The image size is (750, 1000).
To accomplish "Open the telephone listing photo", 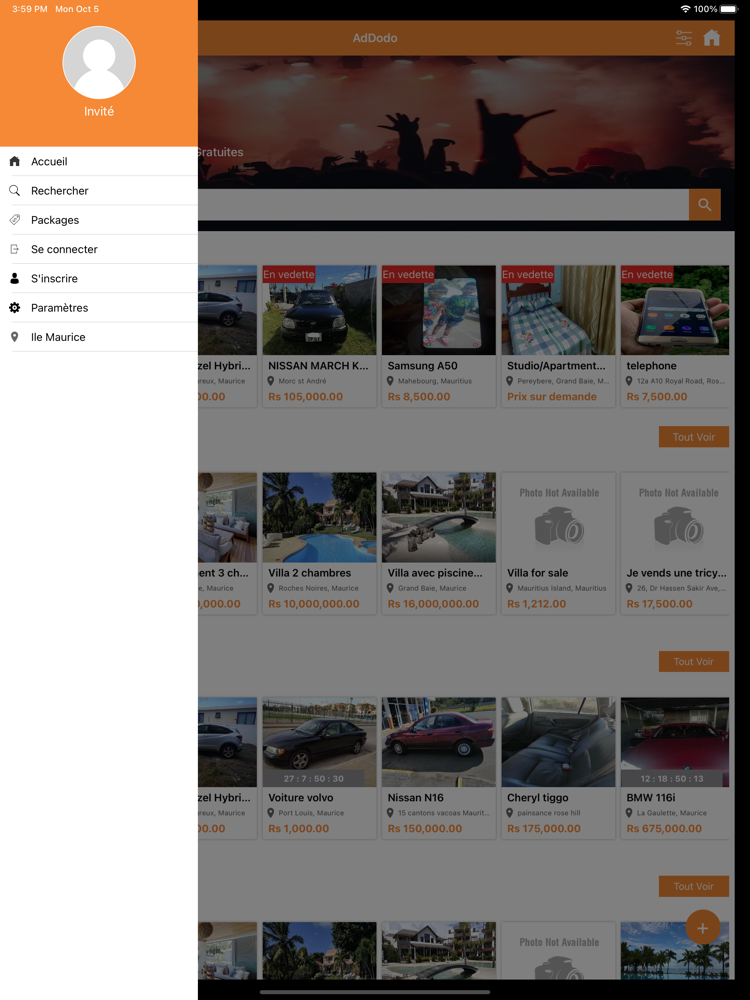I will click(675, 311).
